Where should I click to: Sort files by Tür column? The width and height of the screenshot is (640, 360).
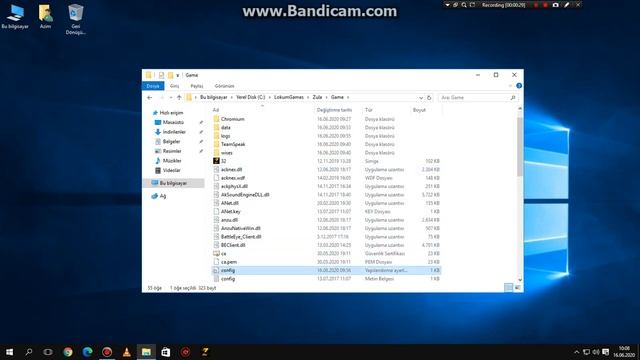(x=369, y=110)
